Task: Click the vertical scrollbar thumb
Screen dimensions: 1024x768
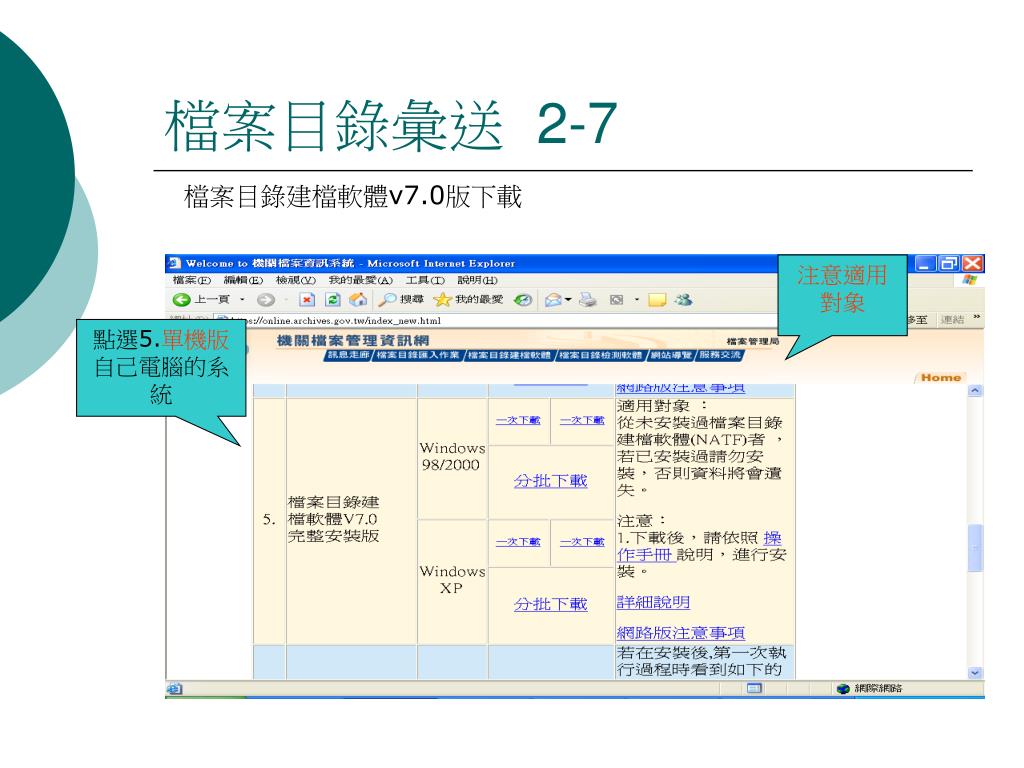Action: coord(975,547)
